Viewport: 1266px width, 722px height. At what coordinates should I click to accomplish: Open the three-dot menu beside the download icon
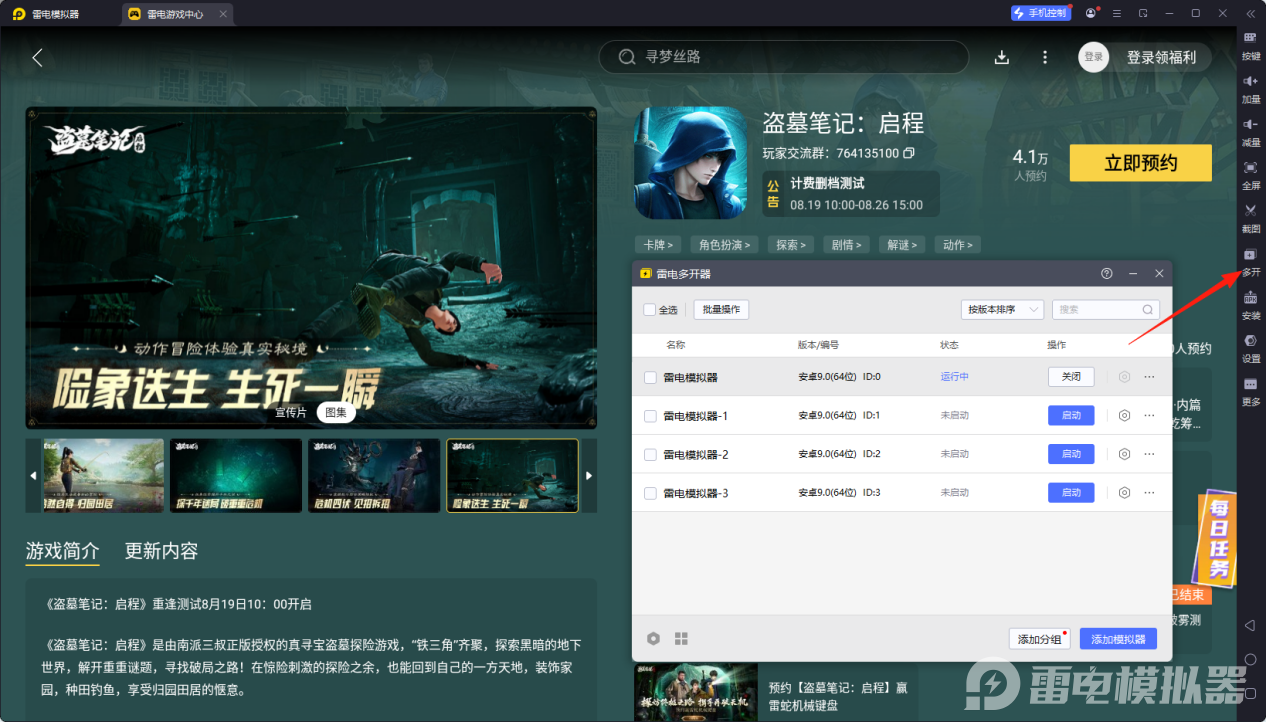pos(1045,57)
